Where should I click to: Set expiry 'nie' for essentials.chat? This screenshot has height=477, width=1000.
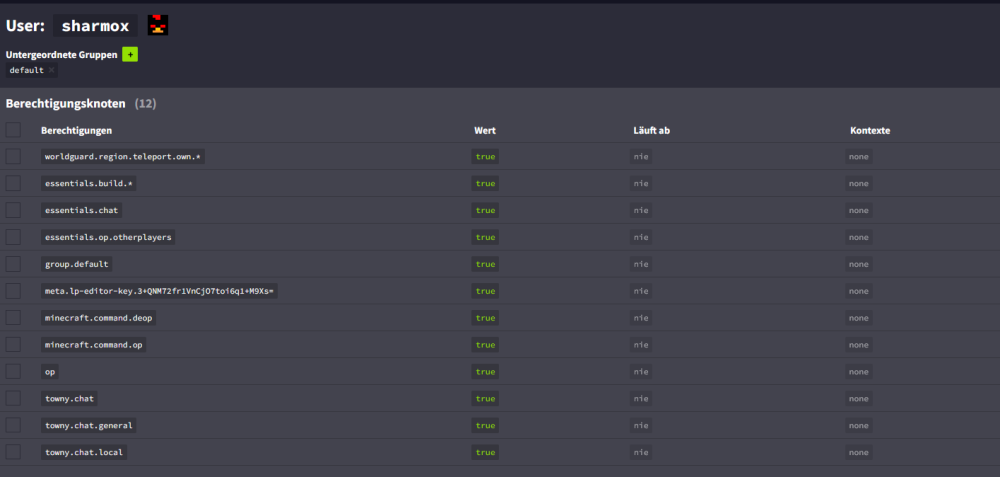(x=641, y=210)
